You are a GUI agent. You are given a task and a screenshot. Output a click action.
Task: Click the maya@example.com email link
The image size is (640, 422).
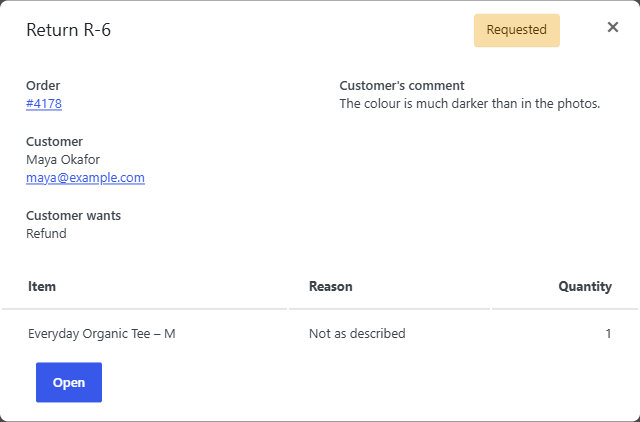pos(85,178)
